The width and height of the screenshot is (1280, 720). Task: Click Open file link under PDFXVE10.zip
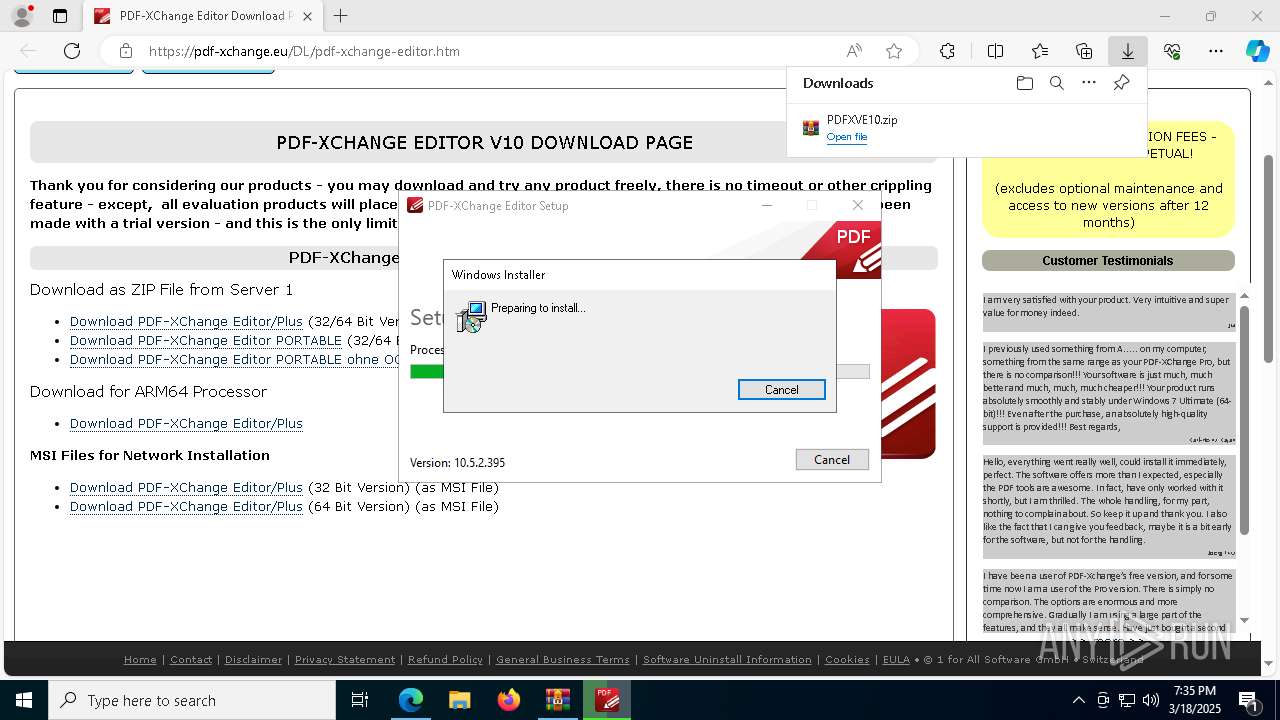[847, 137]
